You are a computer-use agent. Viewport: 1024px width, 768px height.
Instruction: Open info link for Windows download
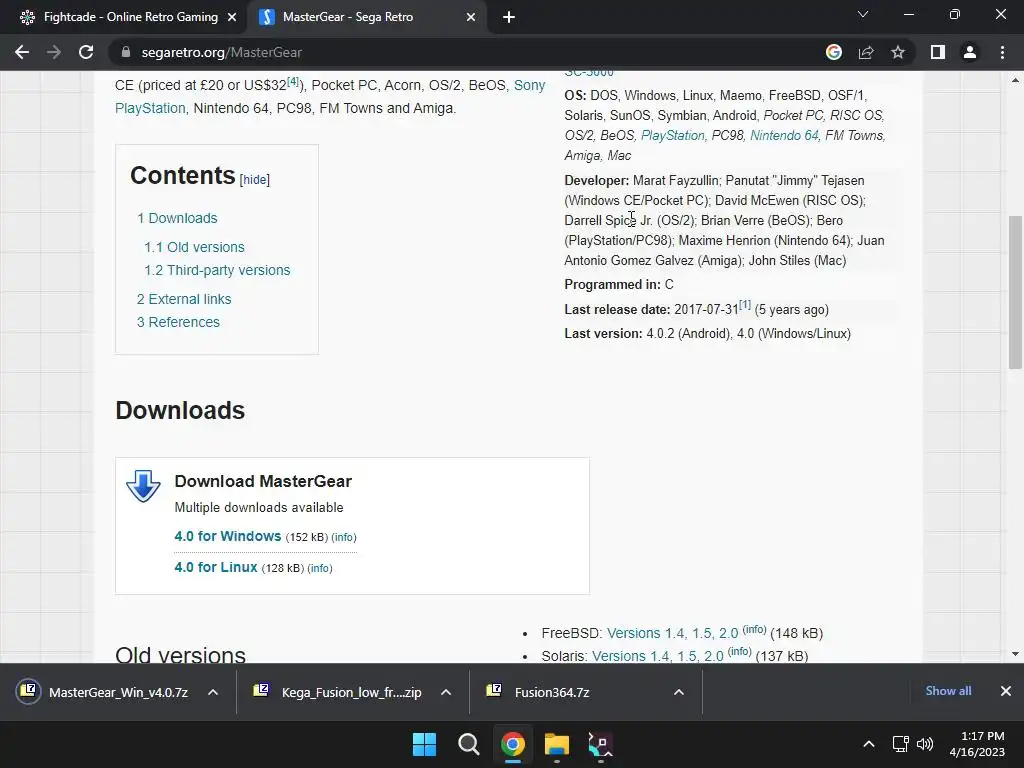[344, 537]
